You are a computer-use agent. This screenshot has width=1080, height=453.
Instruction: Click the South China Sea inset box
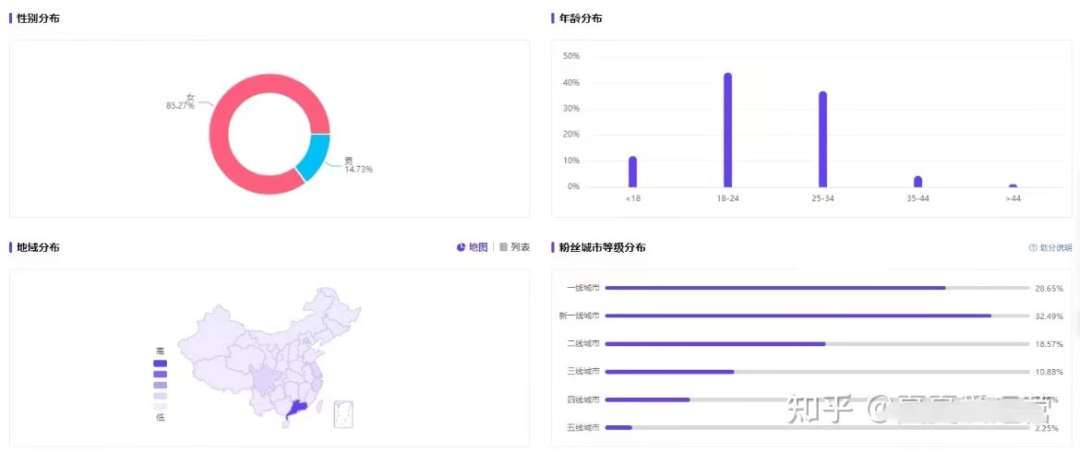tap(343, 413)
